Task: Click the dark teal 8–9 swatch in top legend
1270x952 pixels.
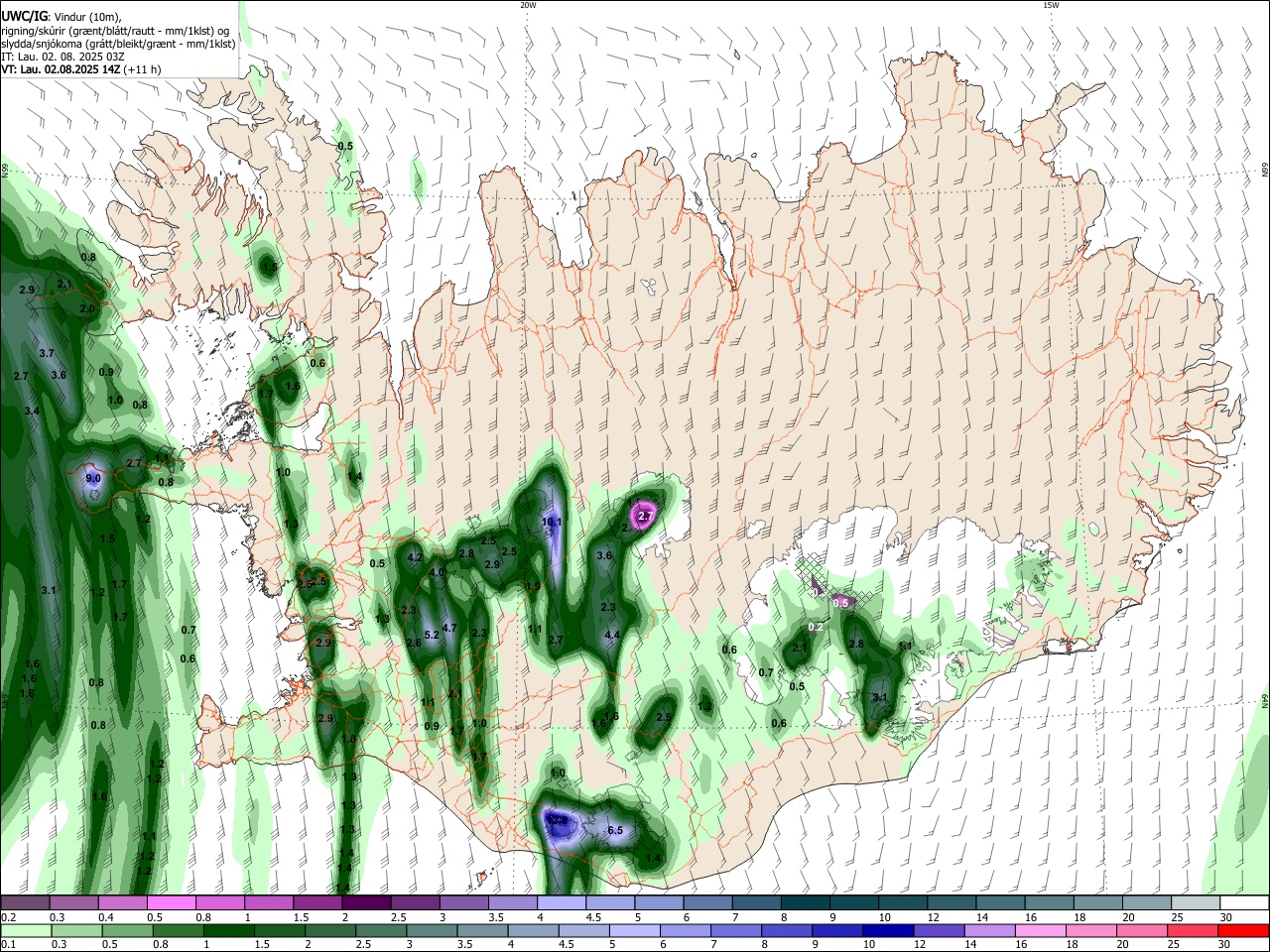Action: pos(805,903)
